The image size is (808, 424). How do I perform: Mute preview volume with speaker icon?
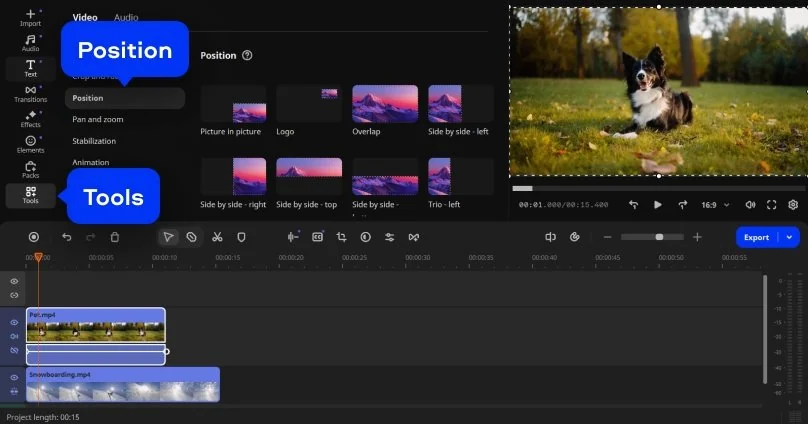pyautogui.click(x=748, y=204)
